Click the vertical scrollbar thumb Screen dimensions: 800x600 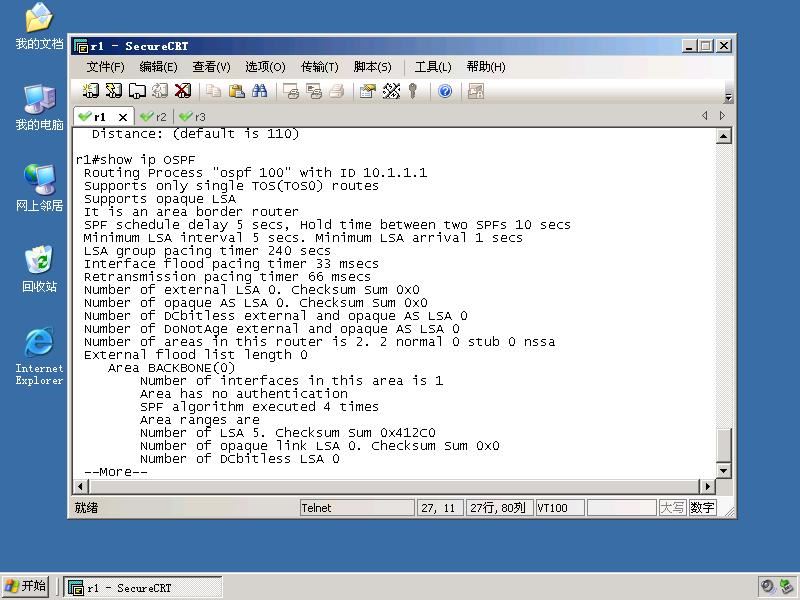coord(723,445)
